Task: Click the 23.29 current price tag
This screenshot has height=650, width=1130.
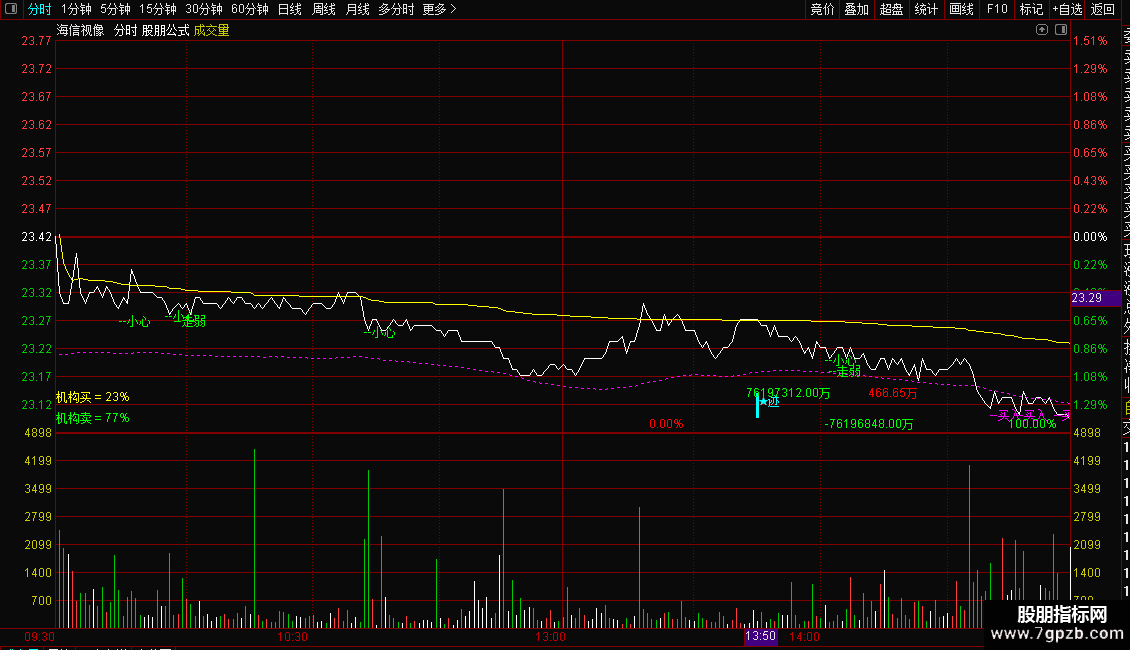Action: pyautogui.click(x=1095, y=298)
